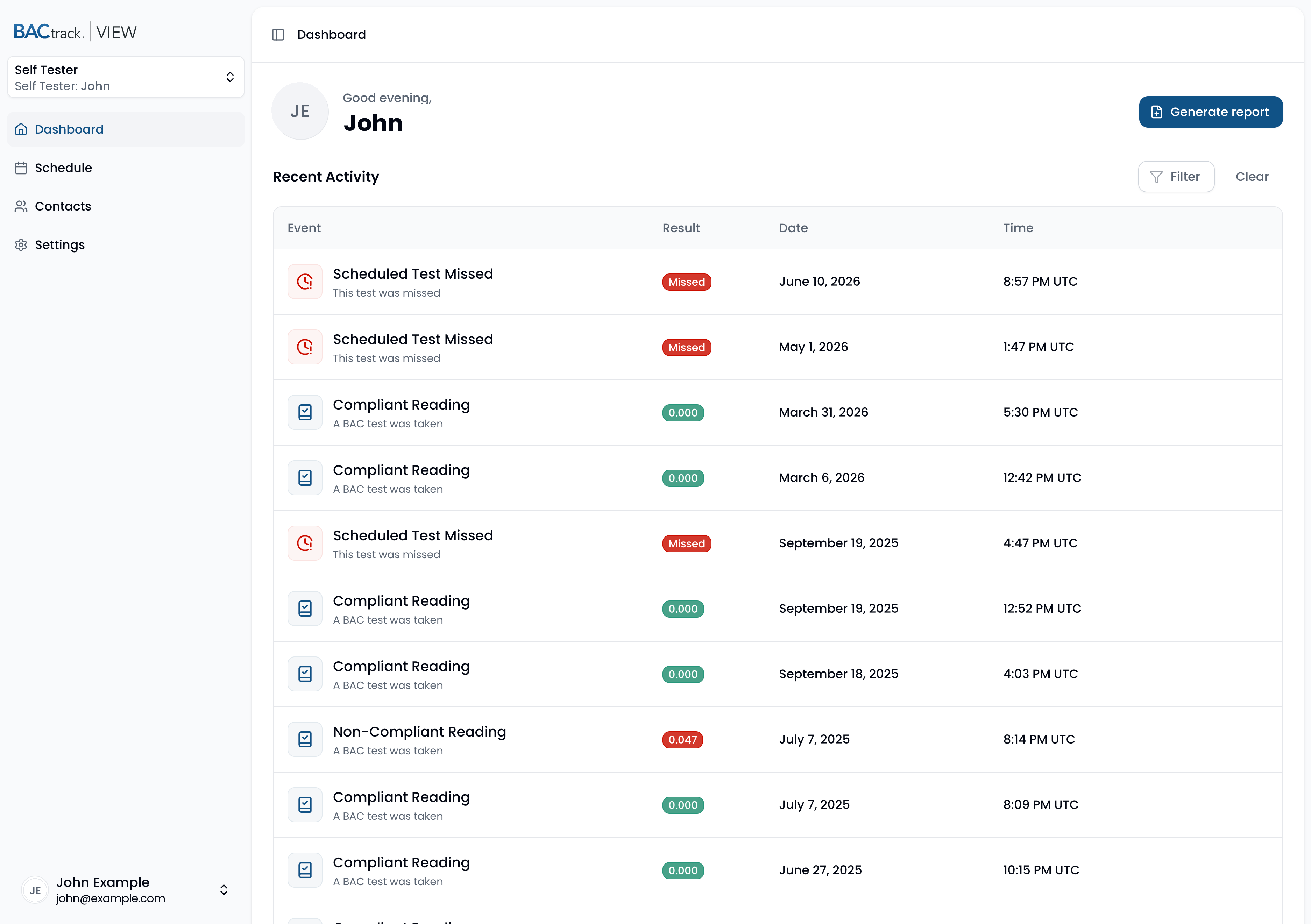
Task: Click reading icon for June 27, 2025
Action: coord(305,870)
